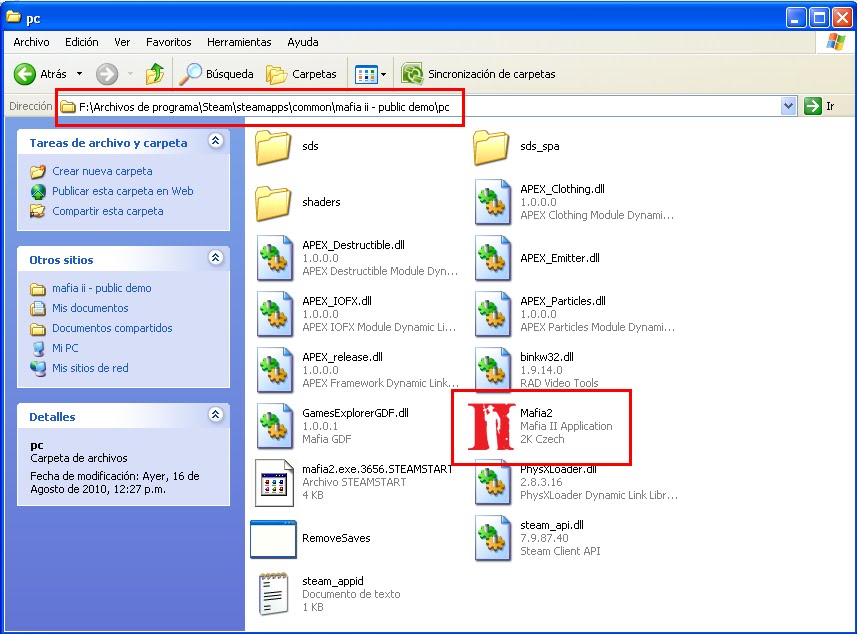This screenshot has width=858, height=635.
Task: Select APEX_IOFX.dll file icon
Action: (x=275, y=314)
